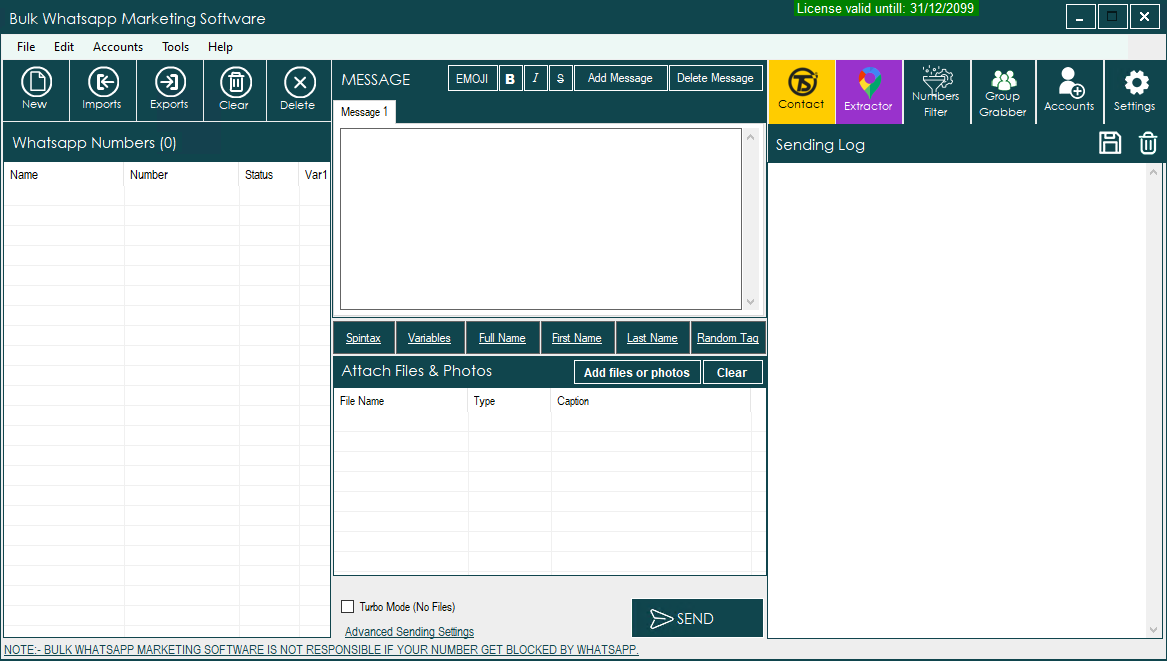The height and width of the screenshot is (661, 1167).
Task: Open the Group Grabber tool
Action: 1003,91
